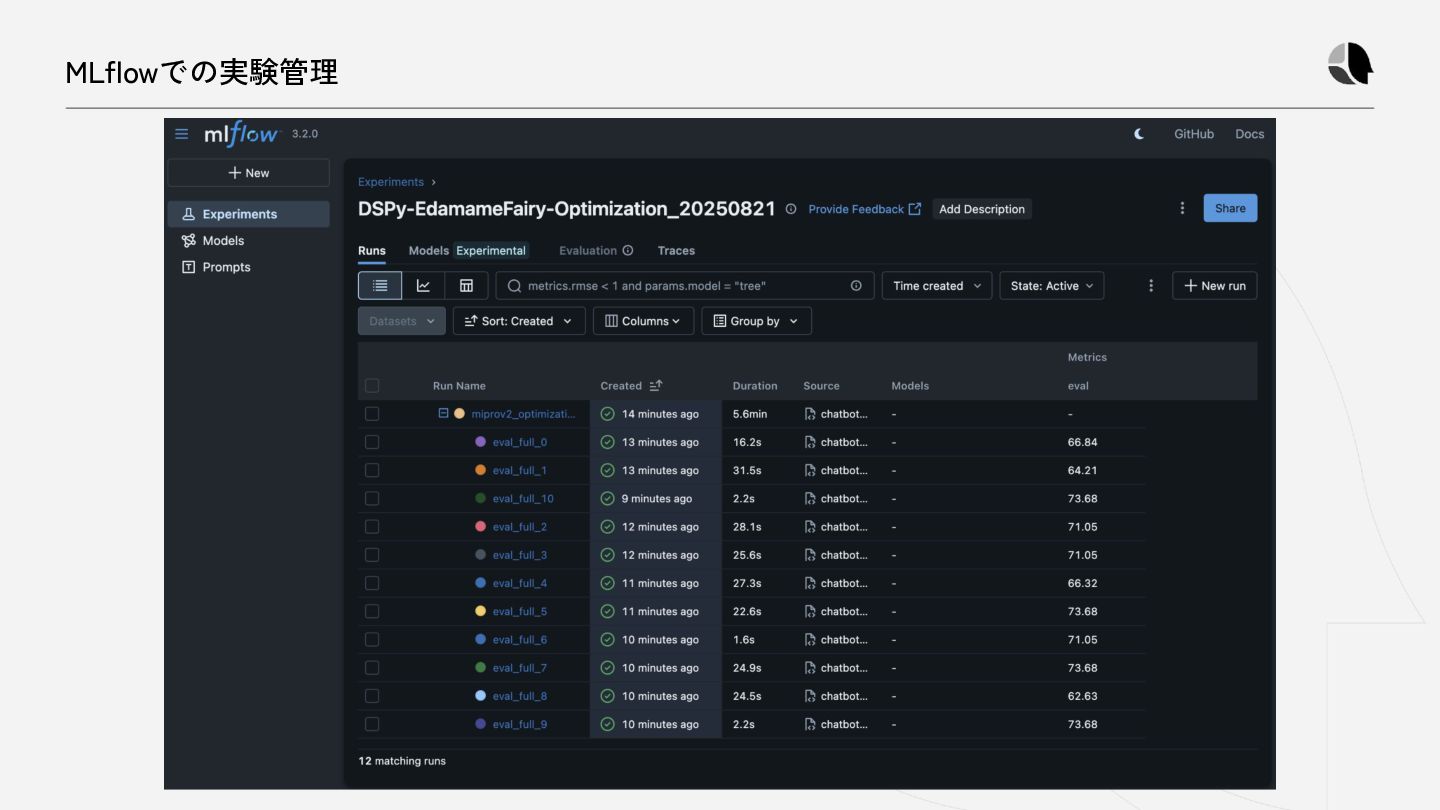This screenshot has width=1440, height=810.
Task: Select the checkbox for the eval_full_9 run
Action: coord(372,724)
